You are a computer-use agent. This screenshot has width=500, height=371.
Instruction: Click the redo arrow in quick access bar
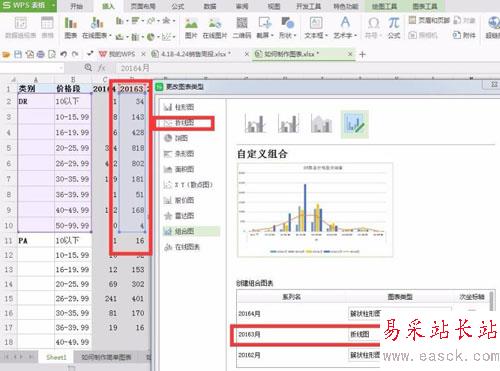75,54
